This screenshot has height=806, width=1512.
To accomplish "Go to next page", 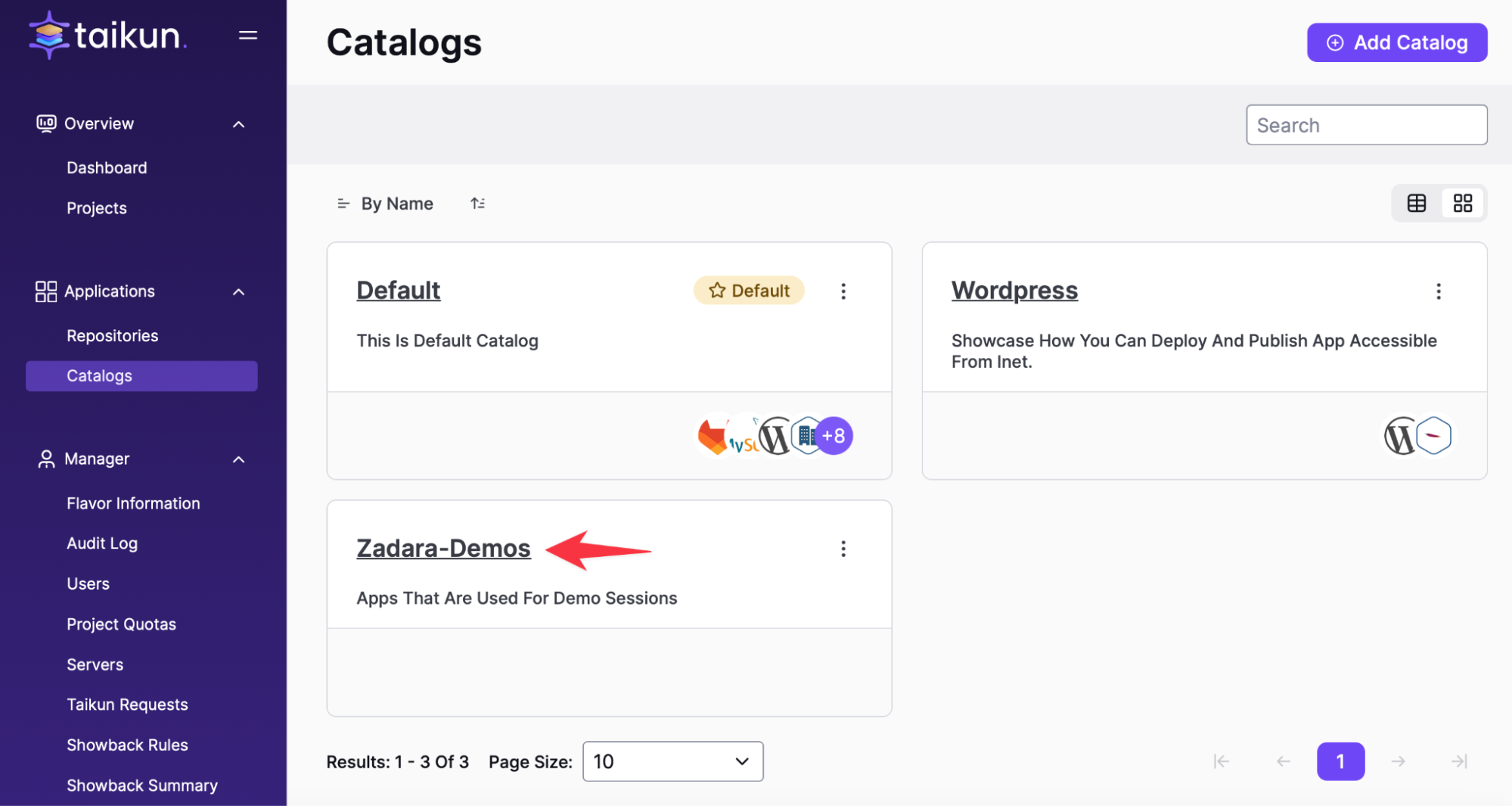I will click(1399, 761).
